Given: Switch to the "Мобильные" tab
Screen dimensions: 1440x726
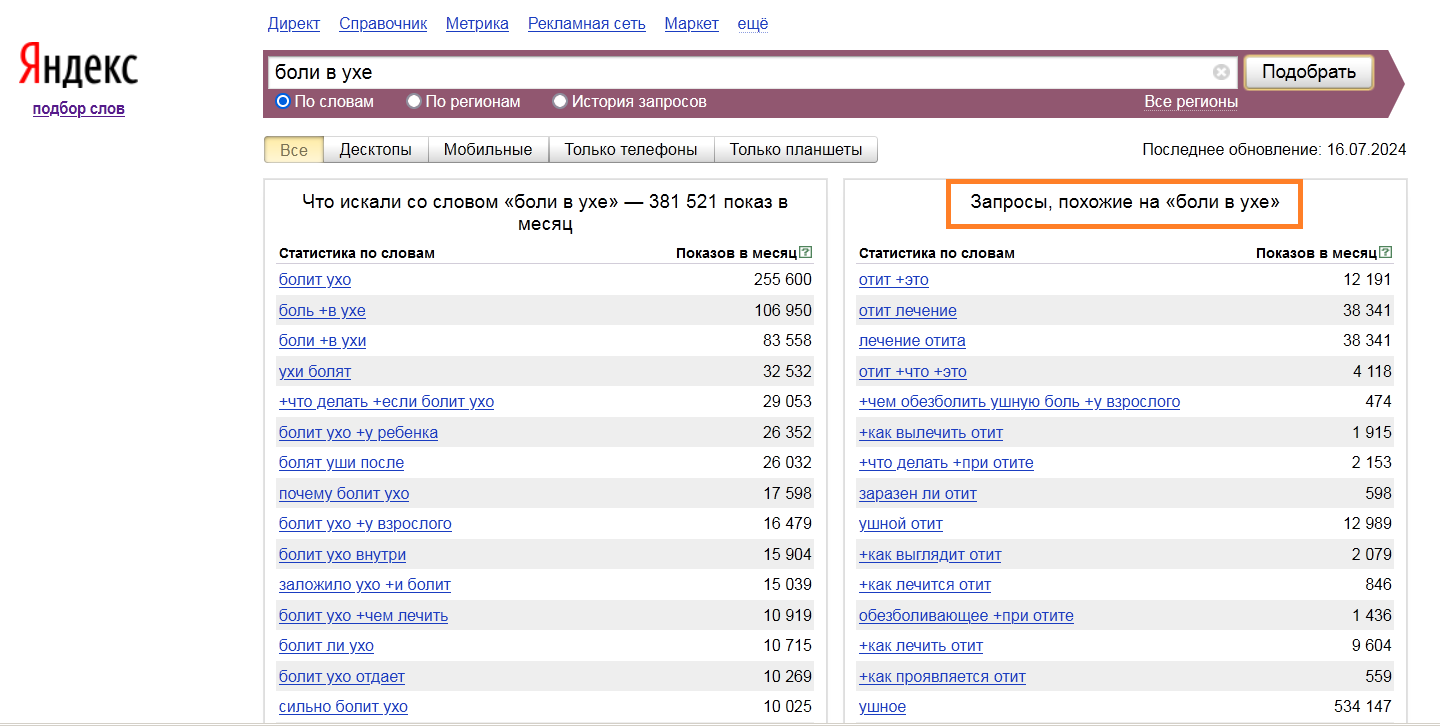Looking at the screenshot, I should point(488,150).
